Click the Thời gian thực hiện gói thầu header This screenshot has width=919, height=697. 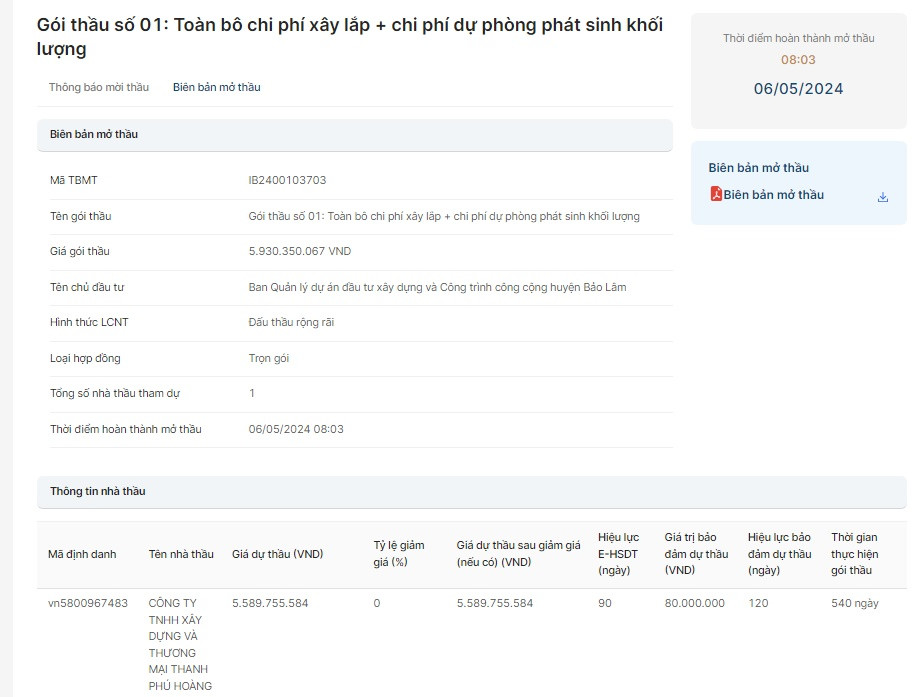click(x=855, y=553)
